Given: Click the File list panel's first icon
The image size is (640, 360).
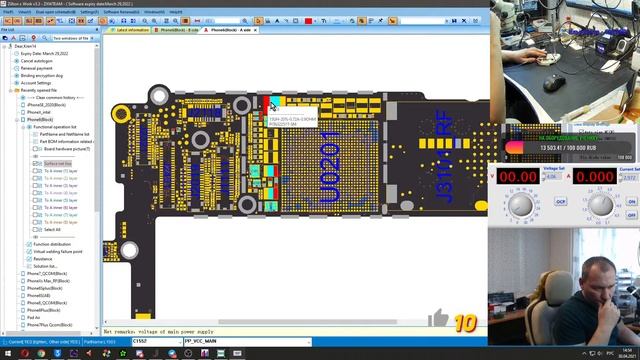Looking at the screenshot, I should click(x=5, y=38).
